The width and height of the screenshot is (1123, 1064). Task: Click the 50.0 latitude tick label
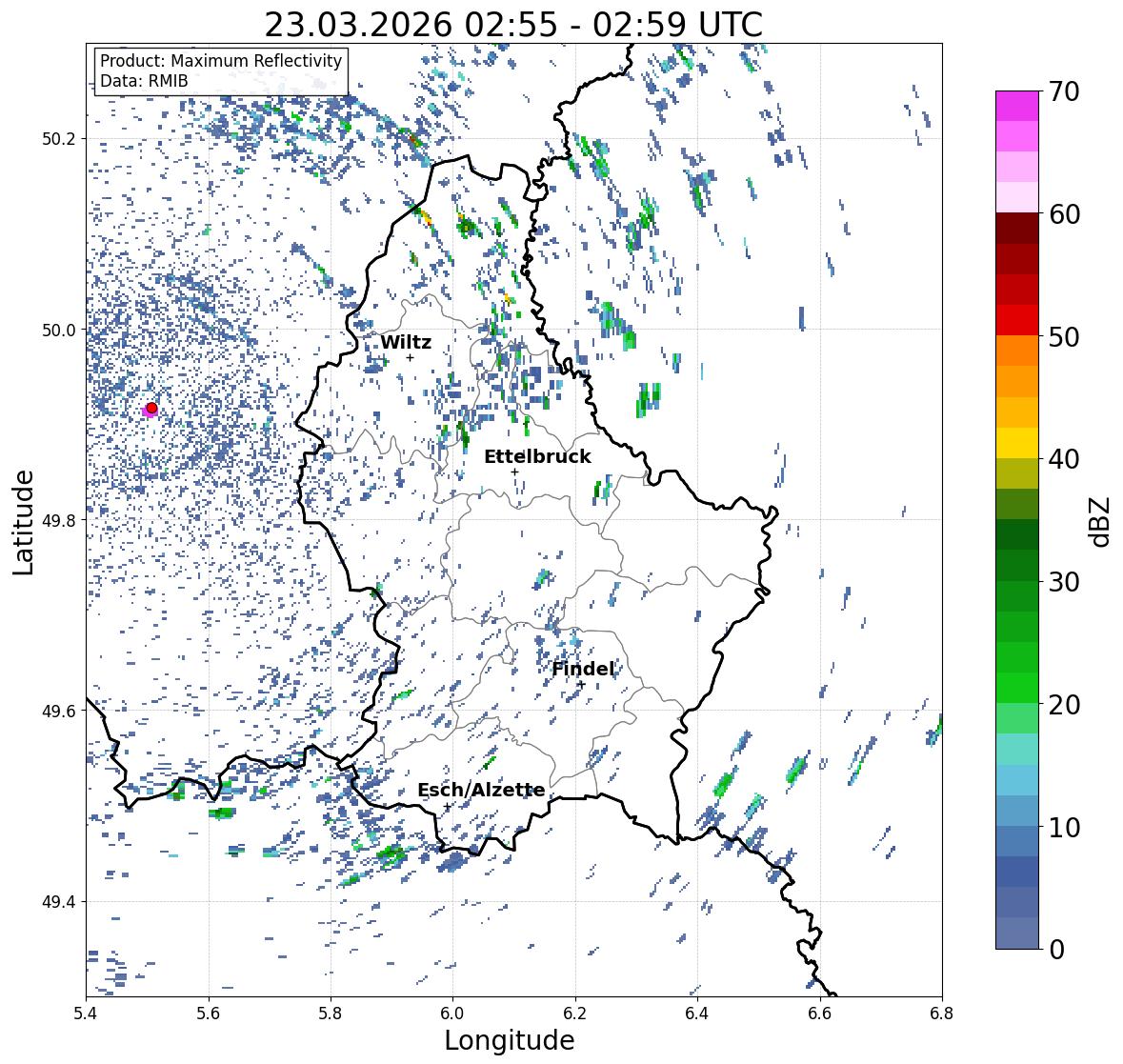coord(59,331)
